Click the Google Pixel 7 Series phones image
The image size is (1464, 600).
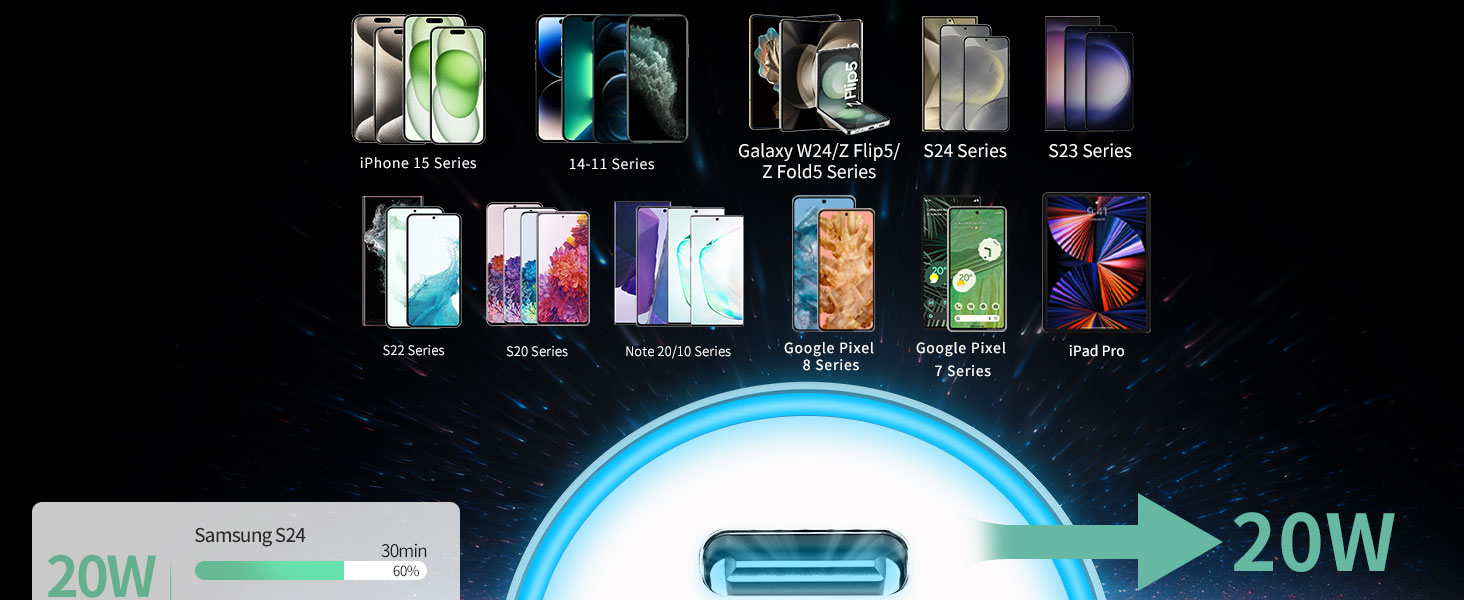point(964,264)
